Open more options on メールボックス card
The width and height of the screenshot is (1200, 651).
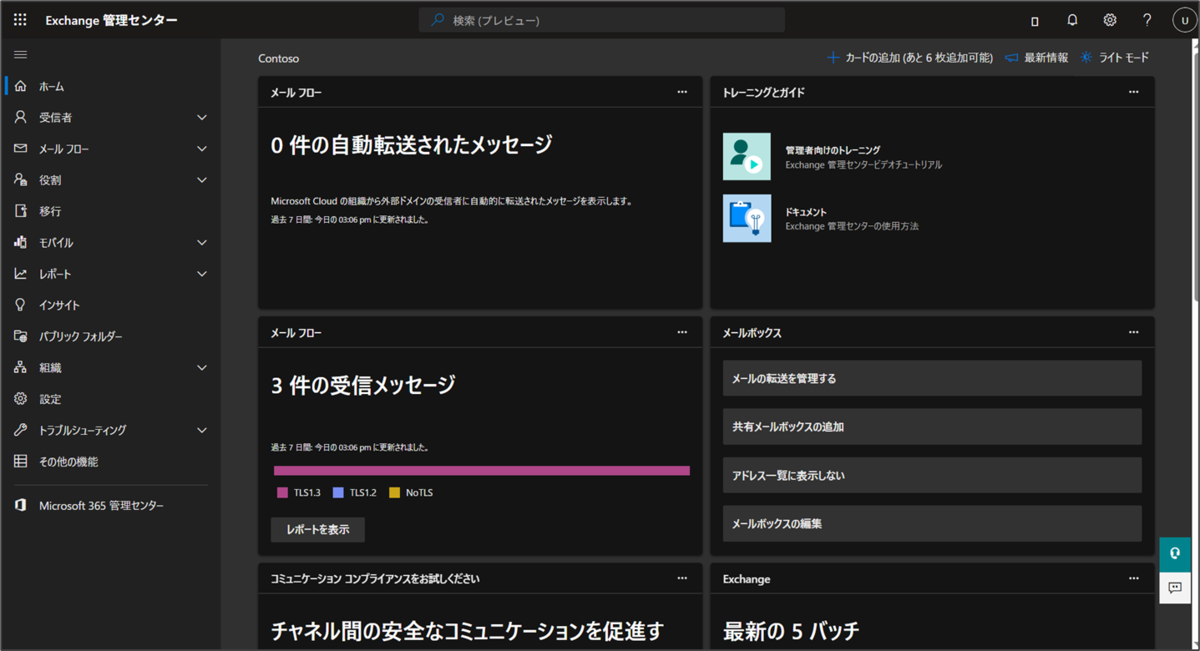click(x=1133, y=332)
